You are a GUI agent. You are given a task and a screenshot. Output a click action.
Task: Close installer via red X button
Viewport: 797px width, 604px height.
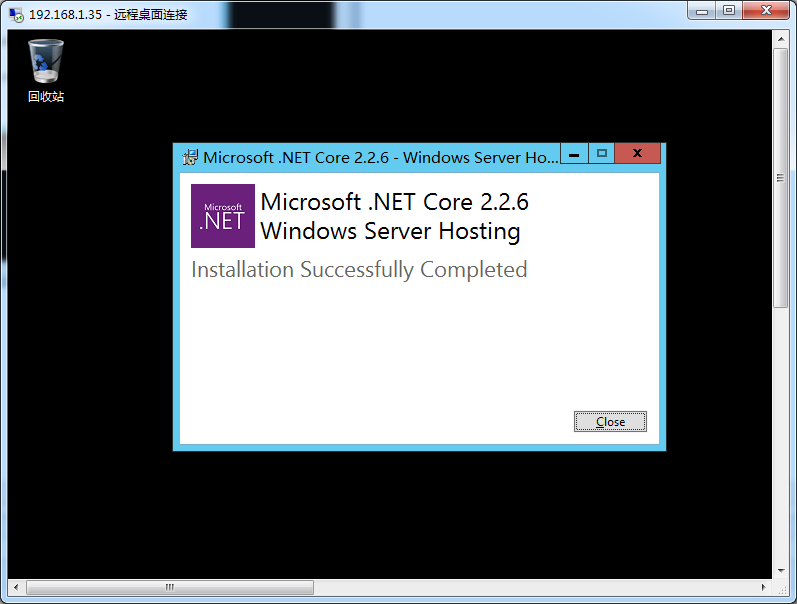tap(637, 154)
